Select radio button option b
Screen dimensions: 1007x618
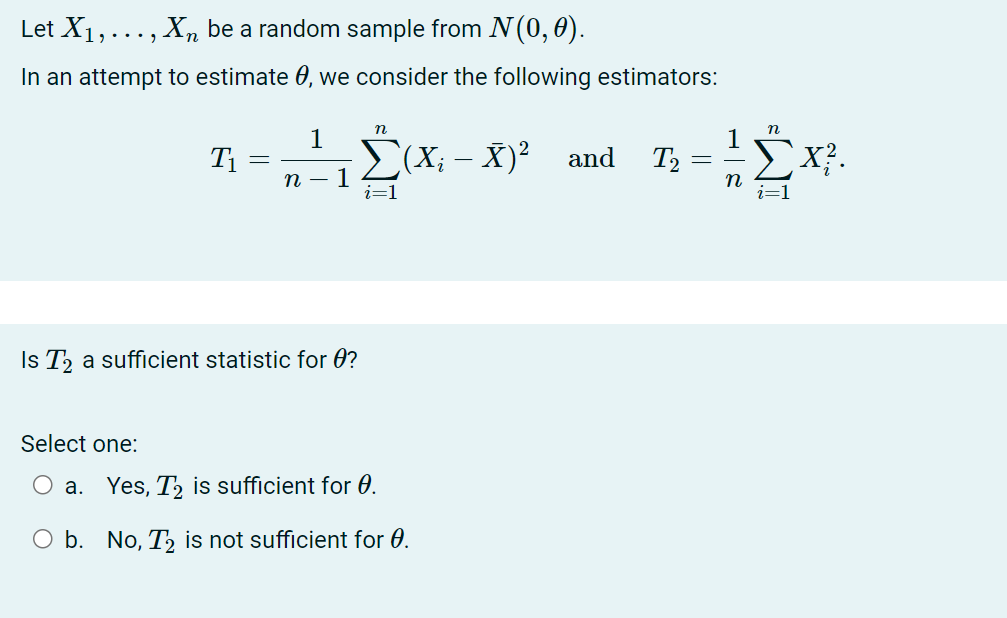point(40,539)
